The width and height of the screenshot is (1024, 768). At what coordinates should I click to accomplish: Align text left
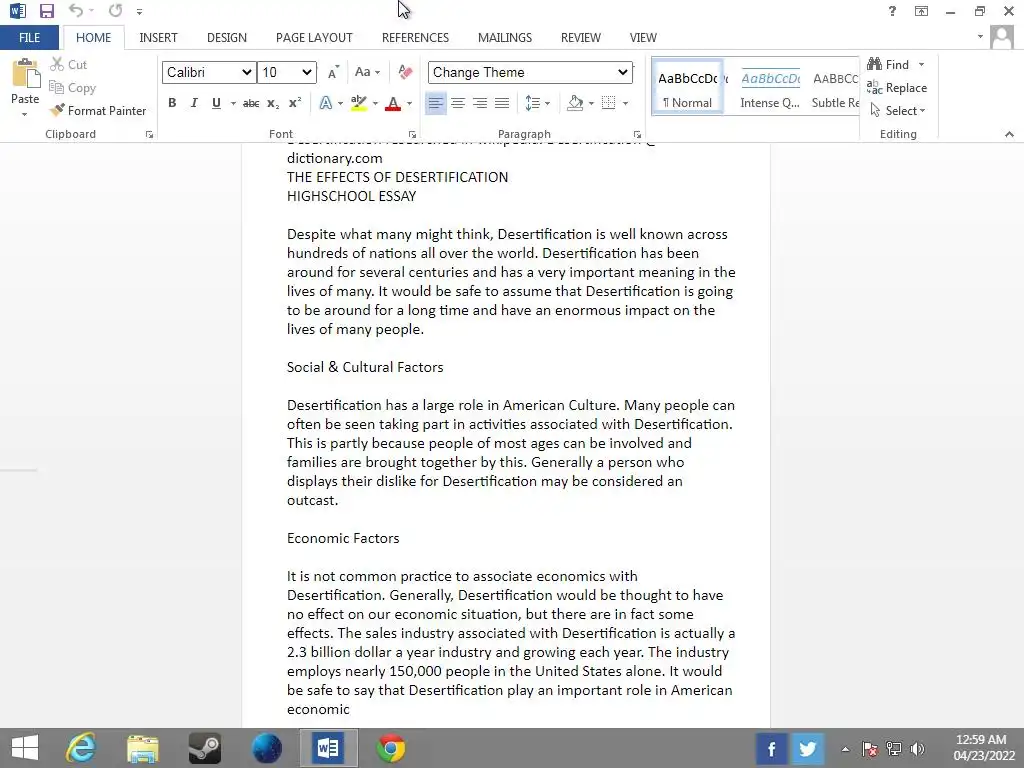[436, 103]
